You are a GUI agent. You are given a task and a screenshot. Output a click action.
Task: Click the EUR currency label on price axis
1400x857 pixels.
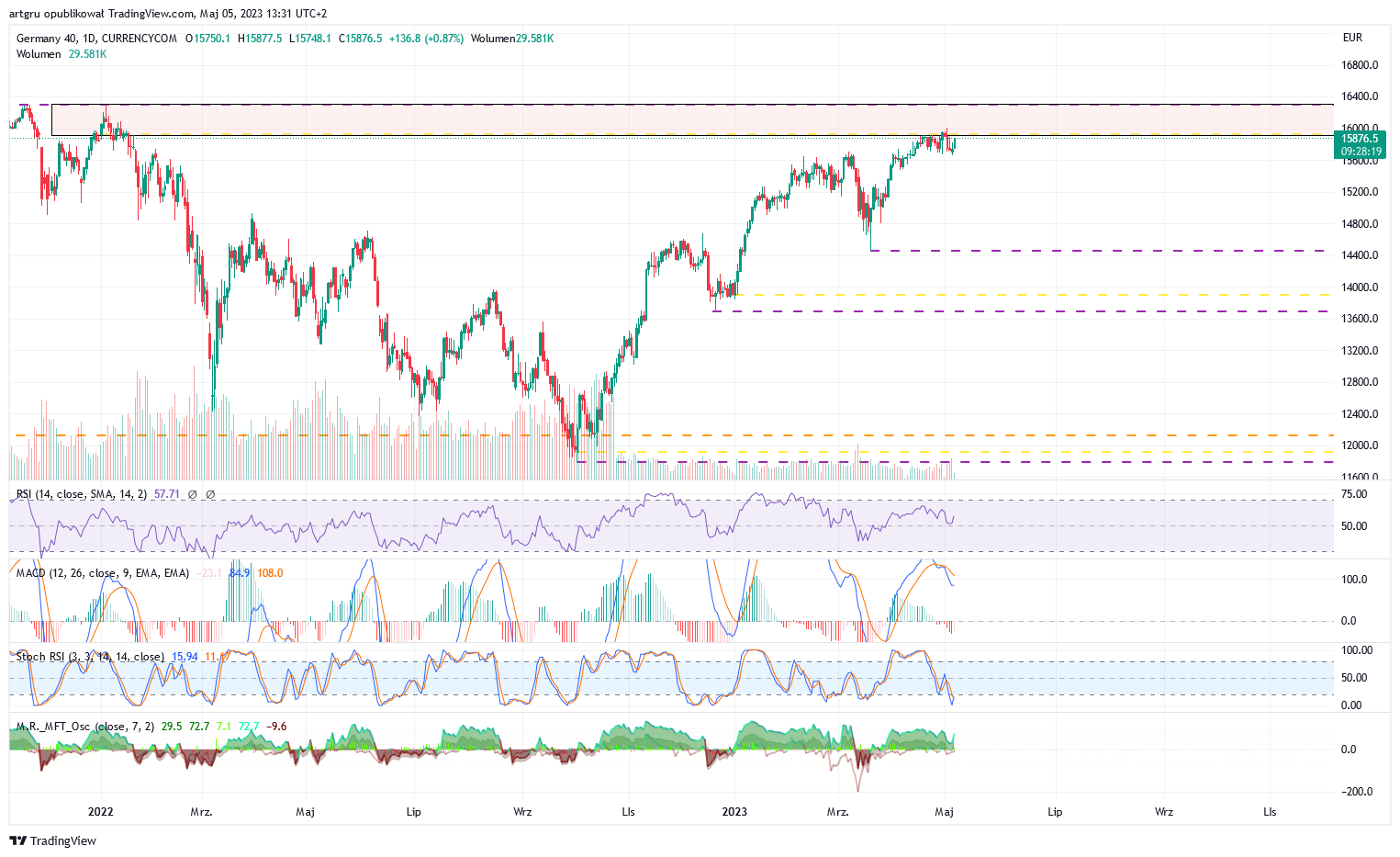click(1352, 38)
